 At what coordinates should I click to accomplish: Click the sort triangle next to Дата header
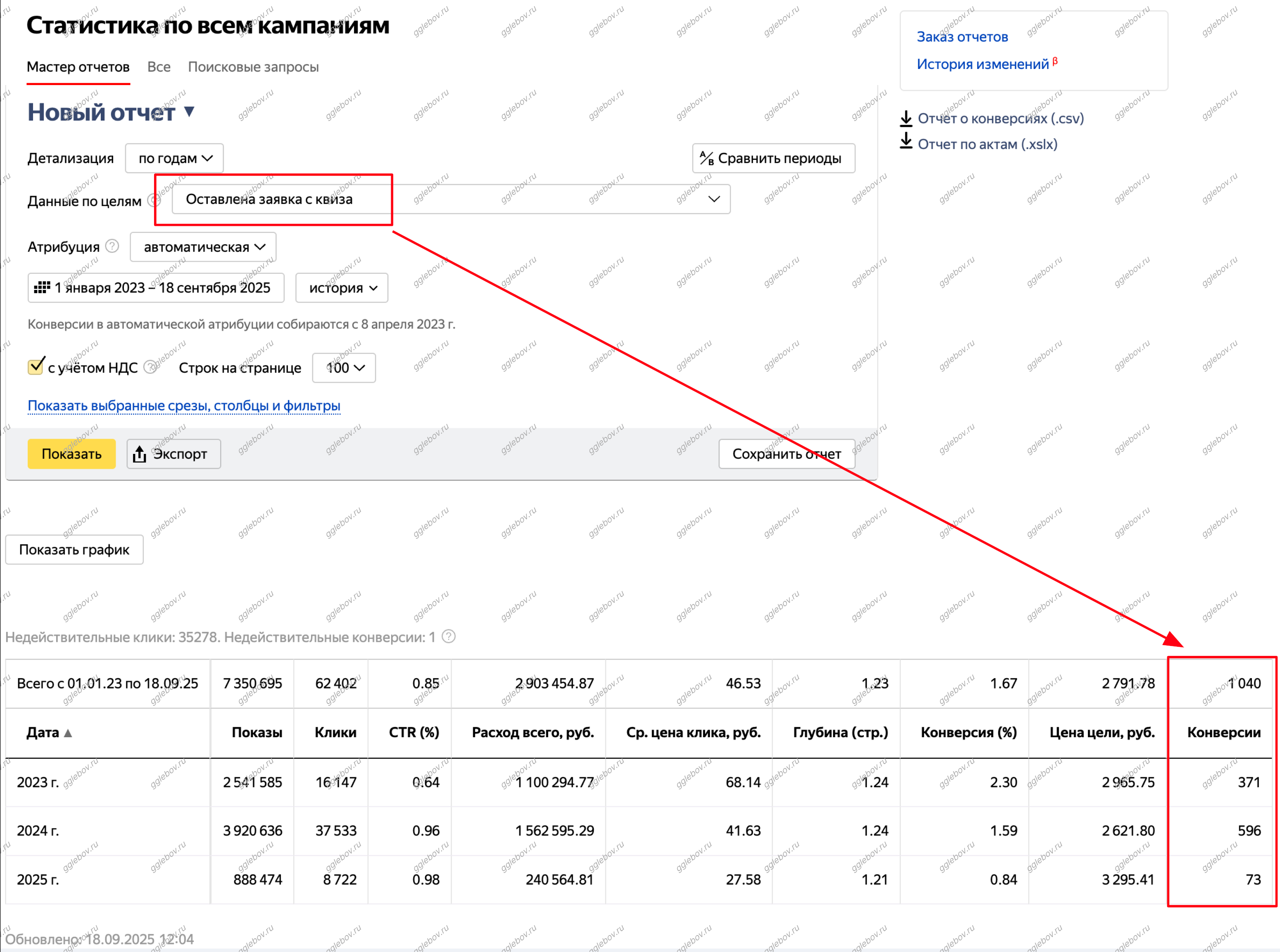click(68, 733)
